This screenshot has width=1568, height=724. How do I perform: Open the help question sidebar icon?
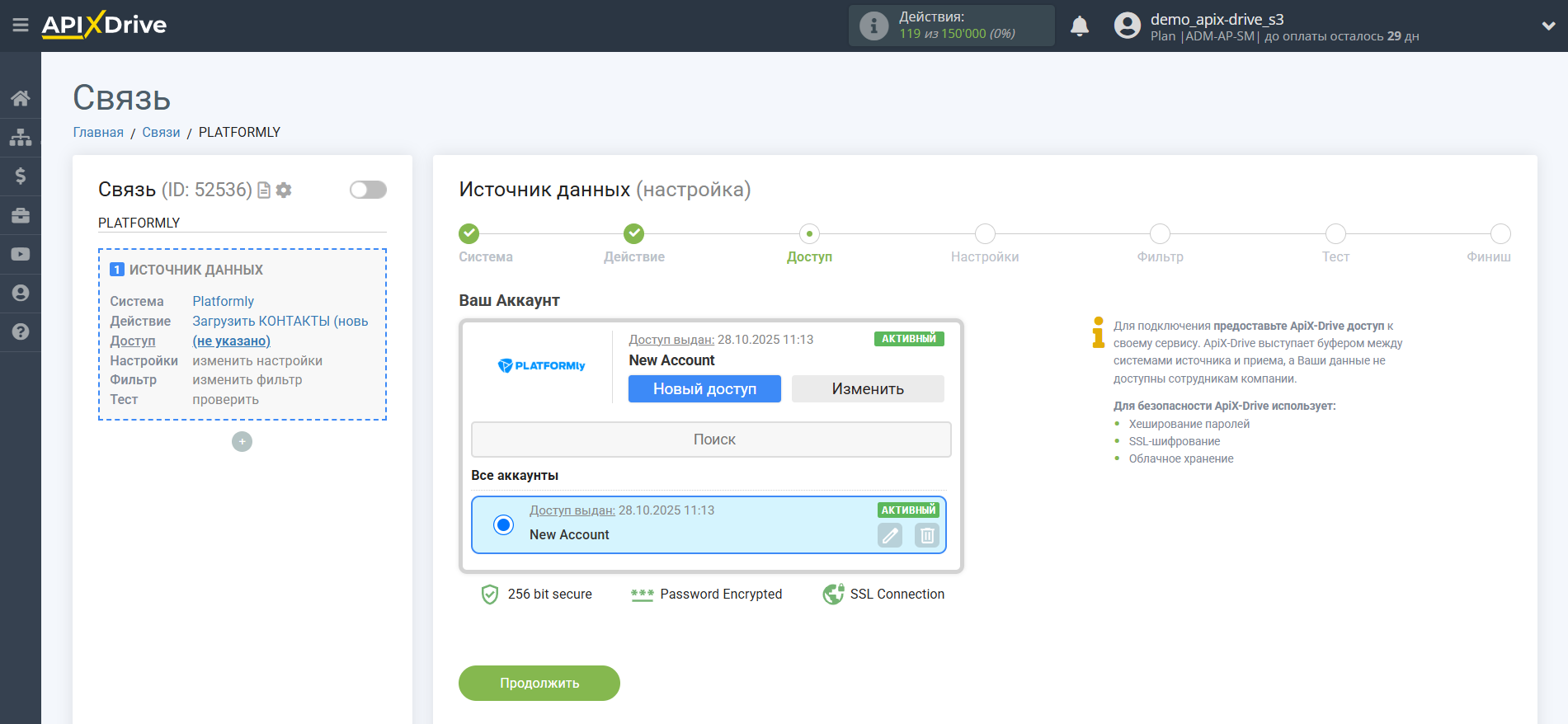coord(21,331)
